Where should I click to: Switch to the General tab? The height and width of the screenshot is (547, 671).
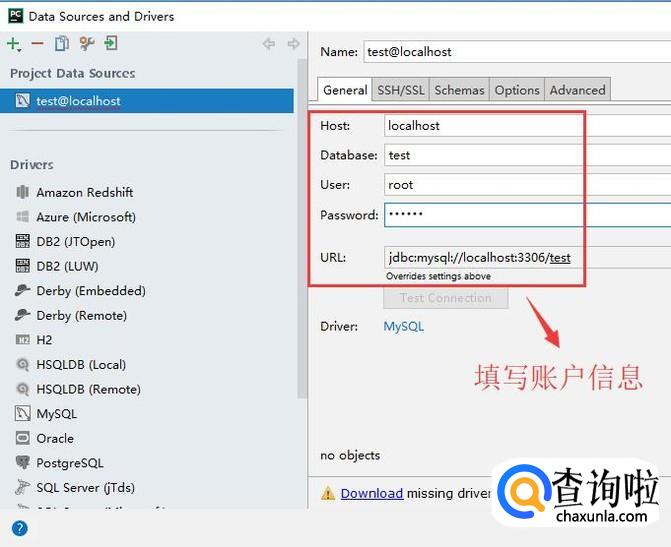(345, 90)
